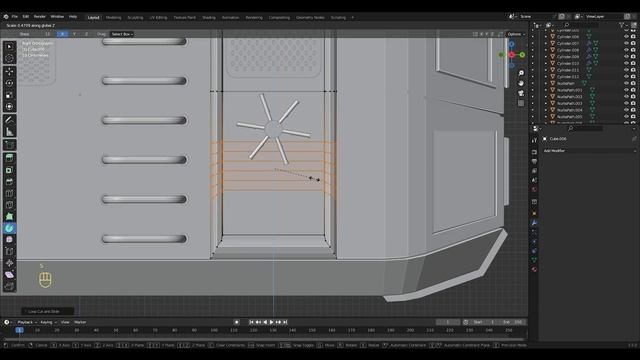The image size is (640, 360).
Task: Disable render camera for Cylinder.009
Action: tap(633, 57)
